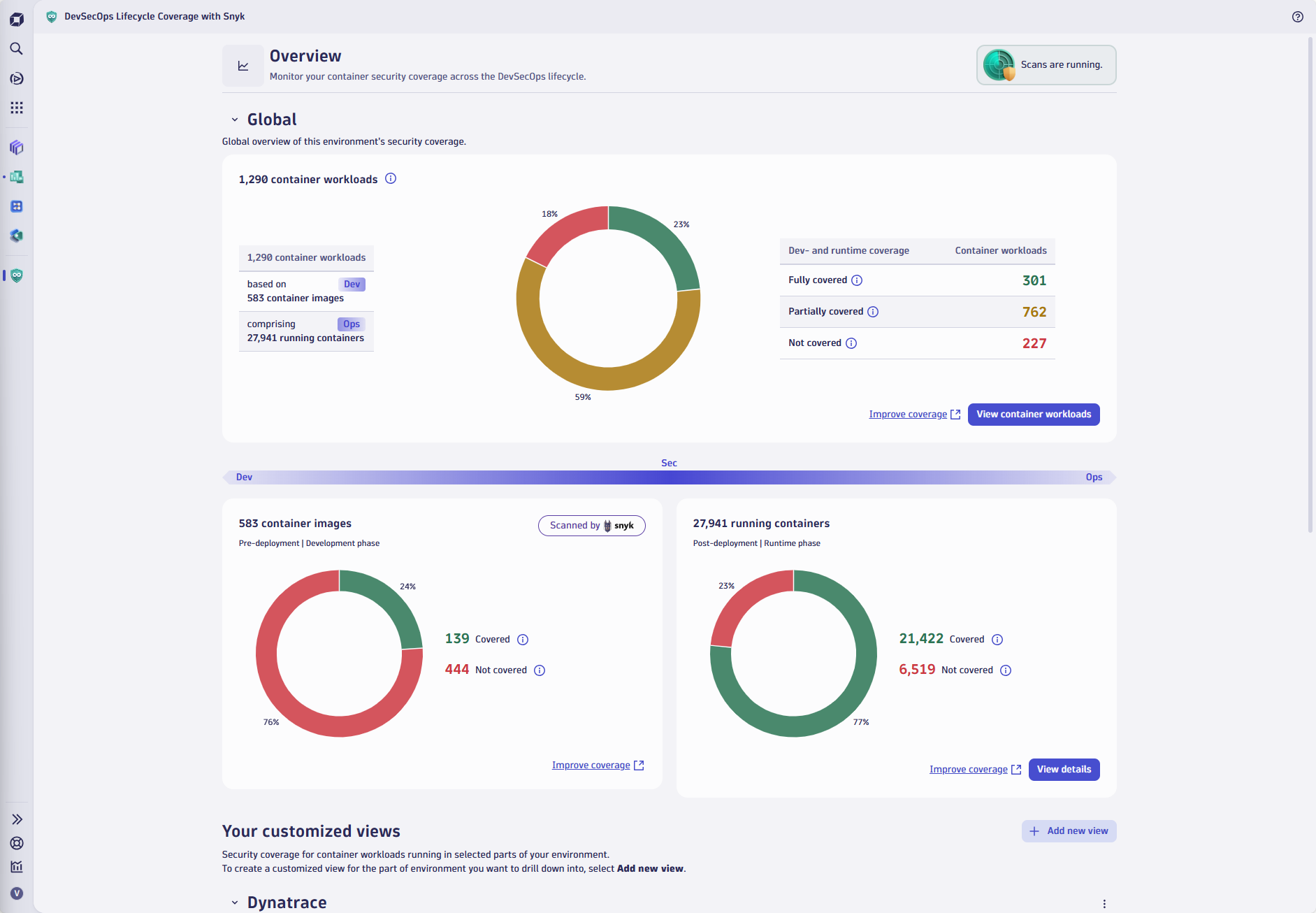Open the Dynatrace view three-dot menu
The width and height of the screenshot is (1316, 913).
[x=1104, y=904]
